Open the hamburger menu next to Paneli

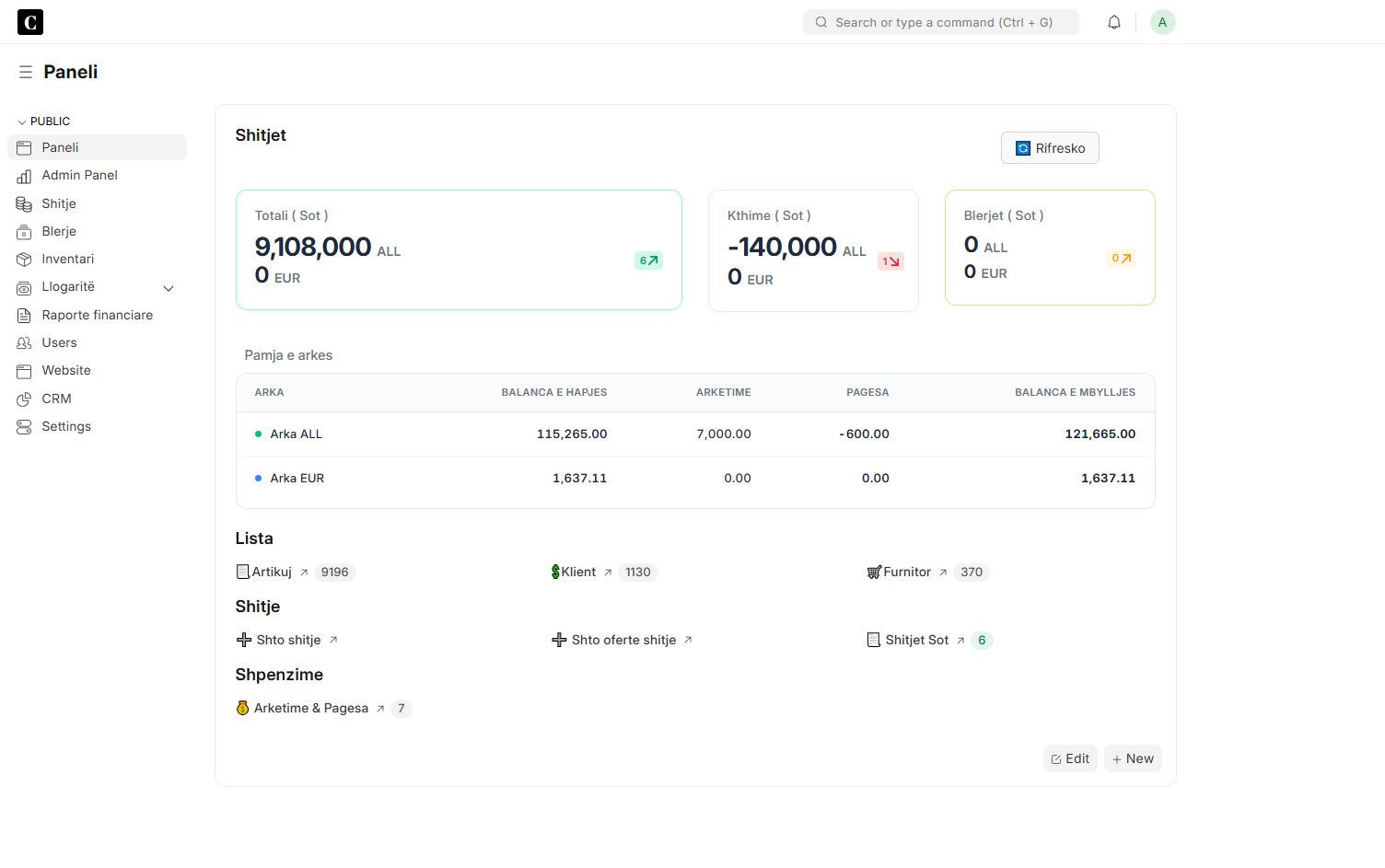coord(26,71)
